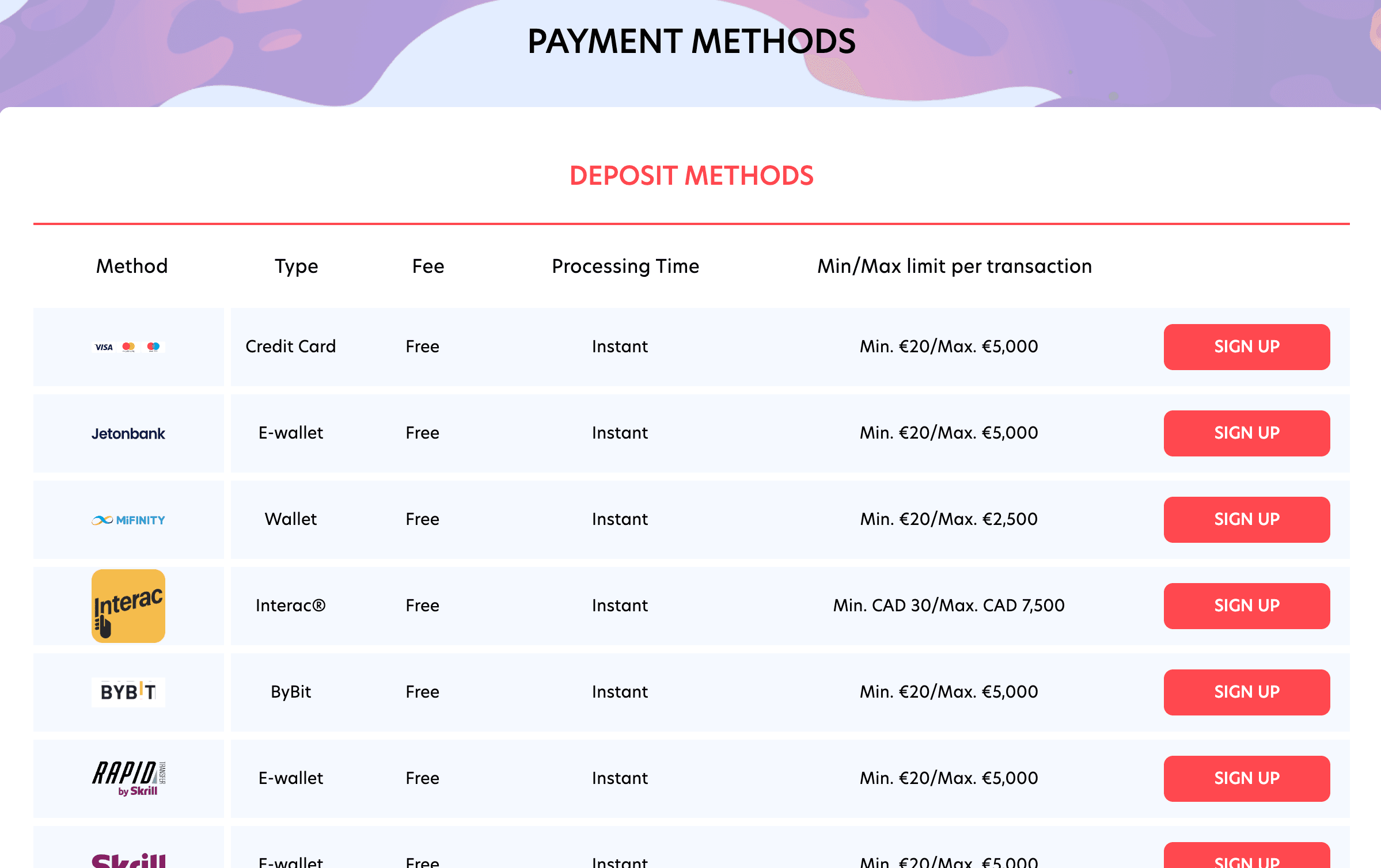Click the ByBit logo
This screenshot has height=868, width=1381.
[128, 692]
